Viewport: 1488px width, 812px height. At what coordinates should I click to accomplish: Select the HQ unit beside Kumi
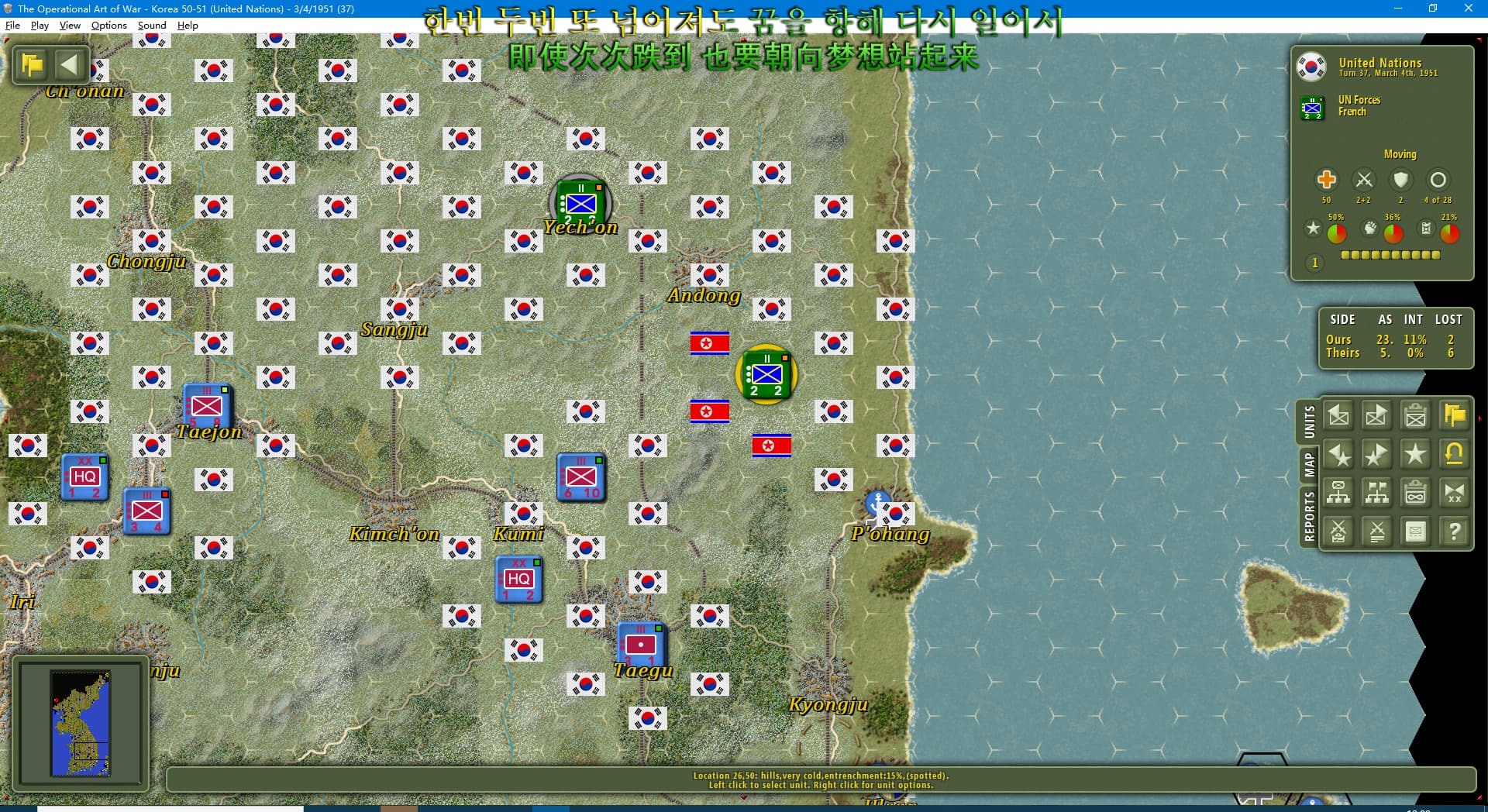pos(518,579)
